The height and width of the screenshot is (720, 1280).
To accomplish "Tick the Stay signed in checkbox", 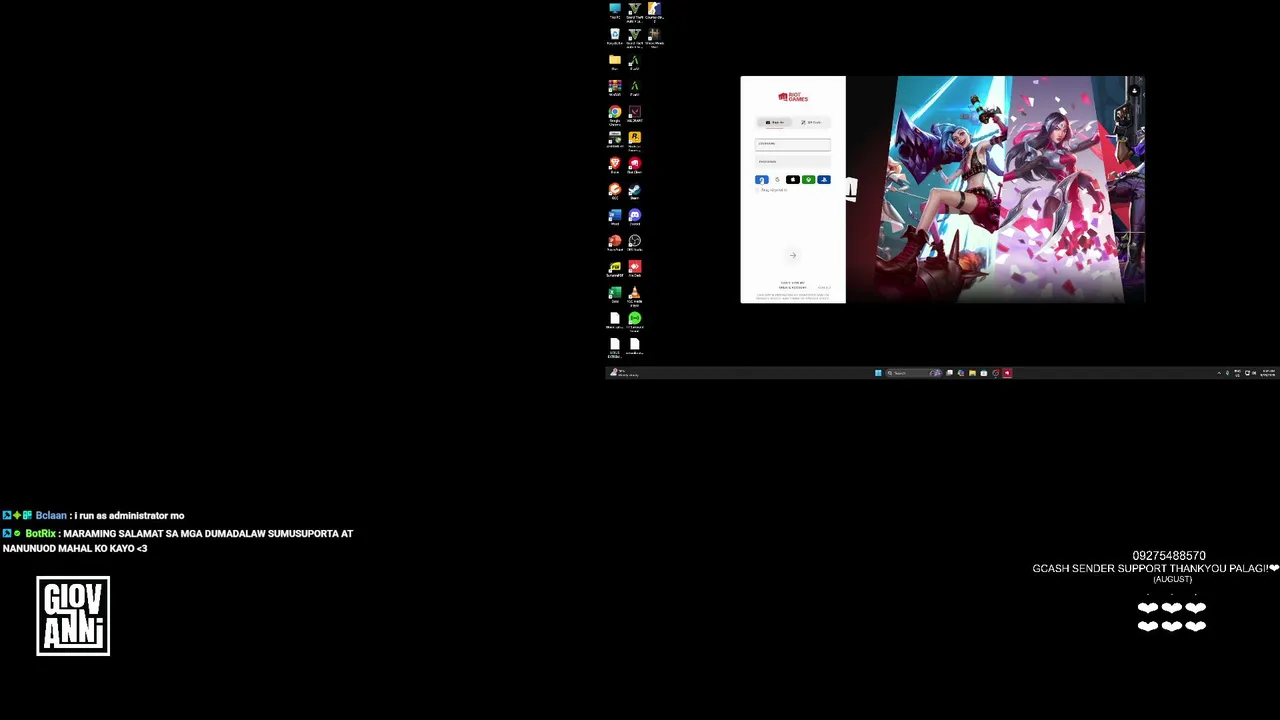I will click(758, 190).
